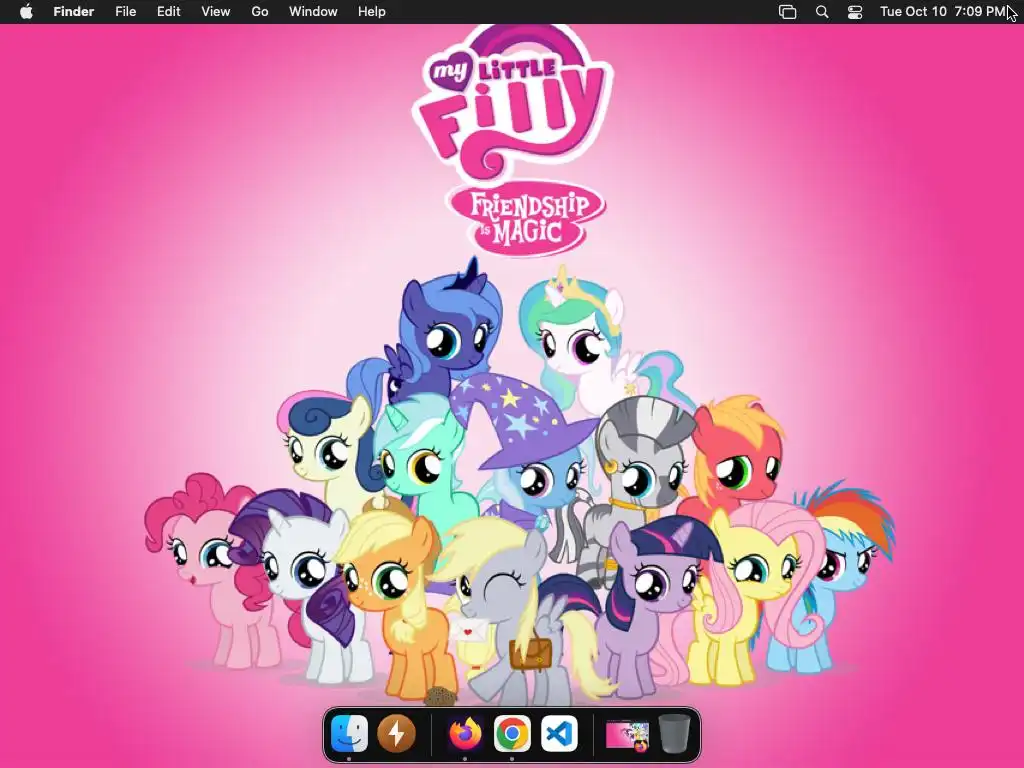Click the date and time display
The image size is (1024, 768).
[944, 12]
